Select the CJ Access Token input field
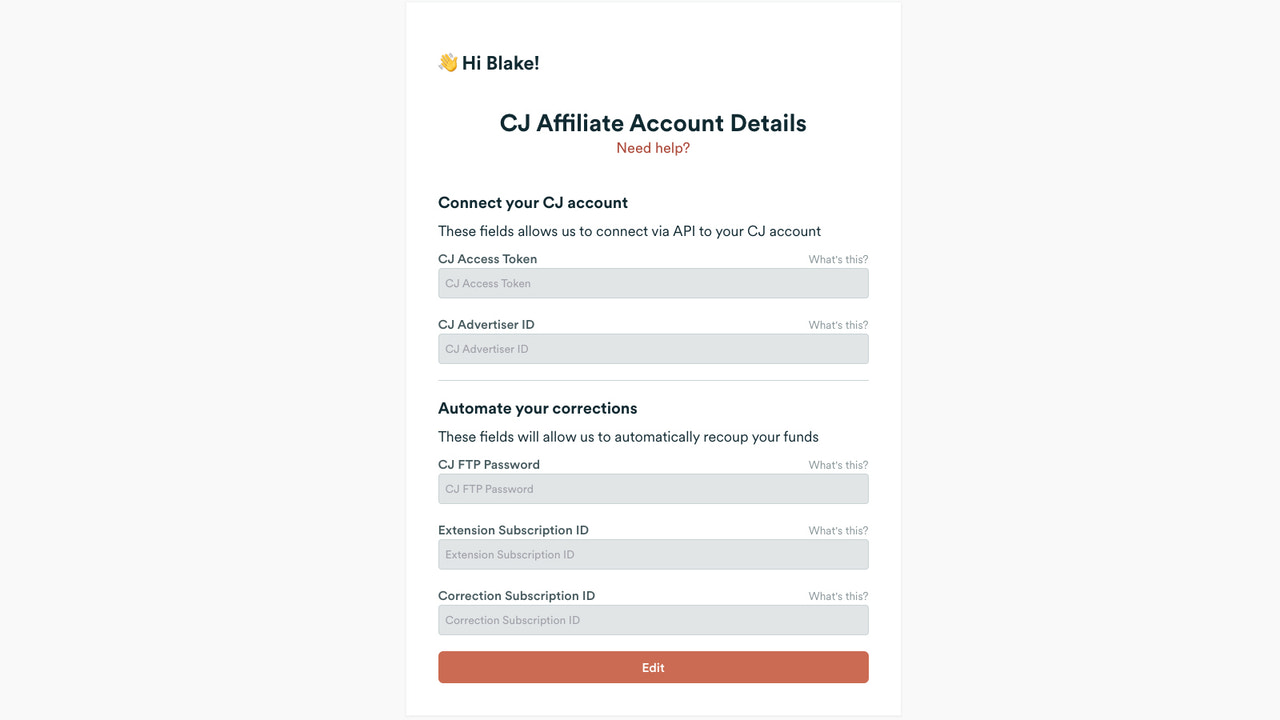The image size is (1280, 720). click(653, 283)
